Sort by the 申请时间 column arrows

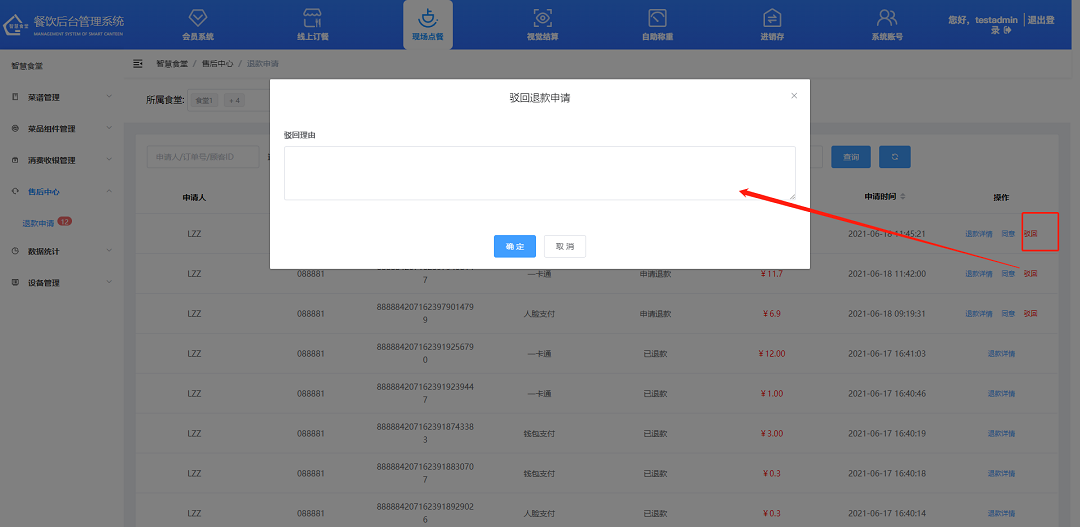[x=902, y=196]
